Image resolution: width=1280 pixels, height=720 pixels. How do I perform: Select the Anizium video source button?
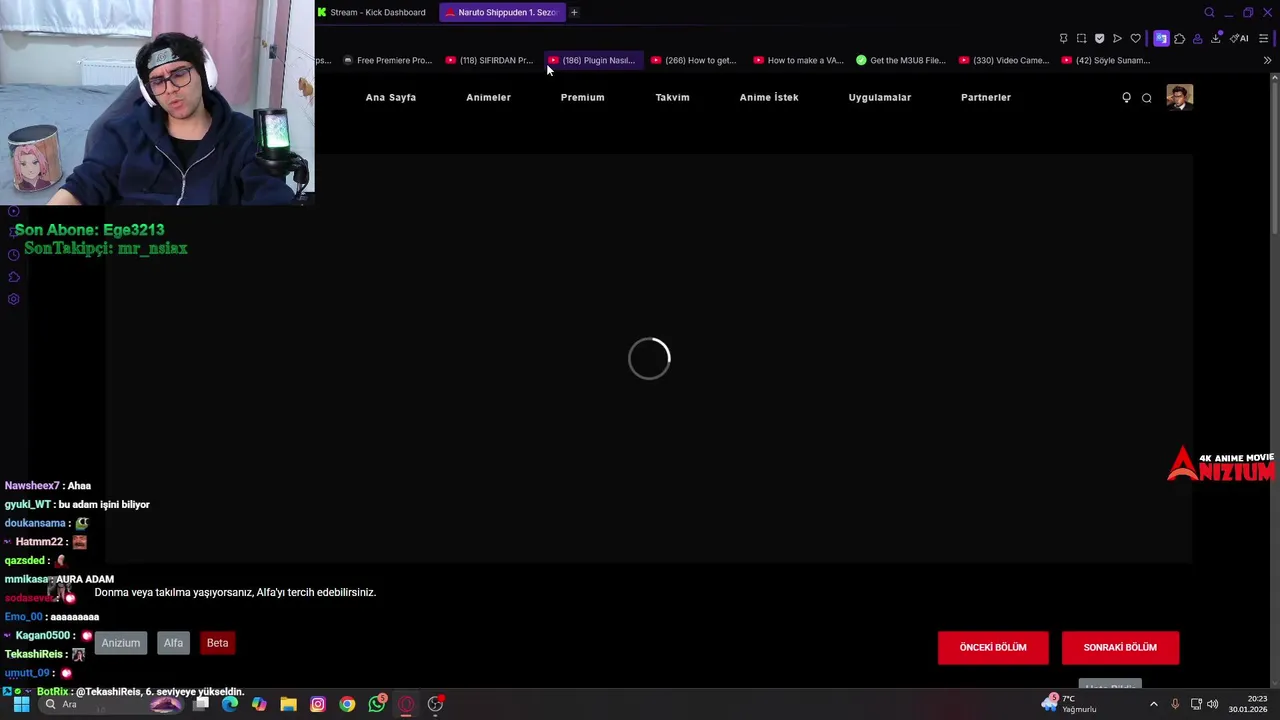click(120, 643)
